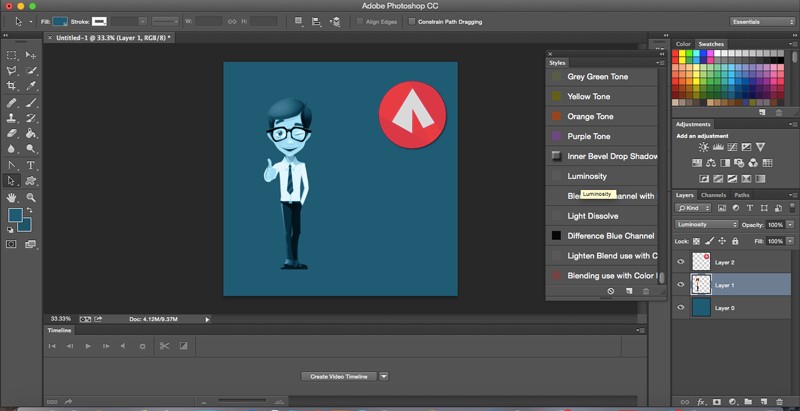800x411 pixels.
Task: Select the Crop tool
Action: point(11,86)
